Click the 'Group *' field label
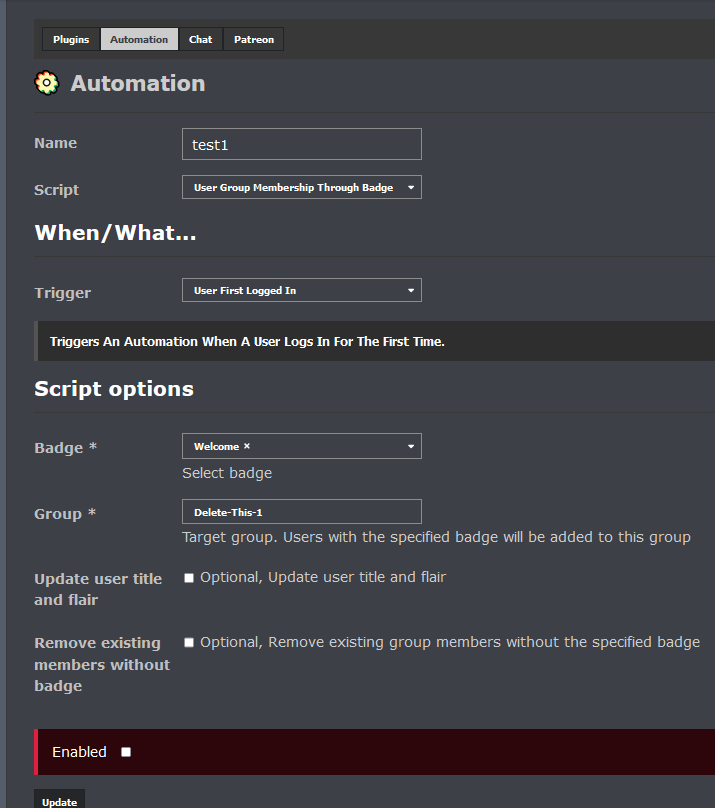 pos(65,514)
